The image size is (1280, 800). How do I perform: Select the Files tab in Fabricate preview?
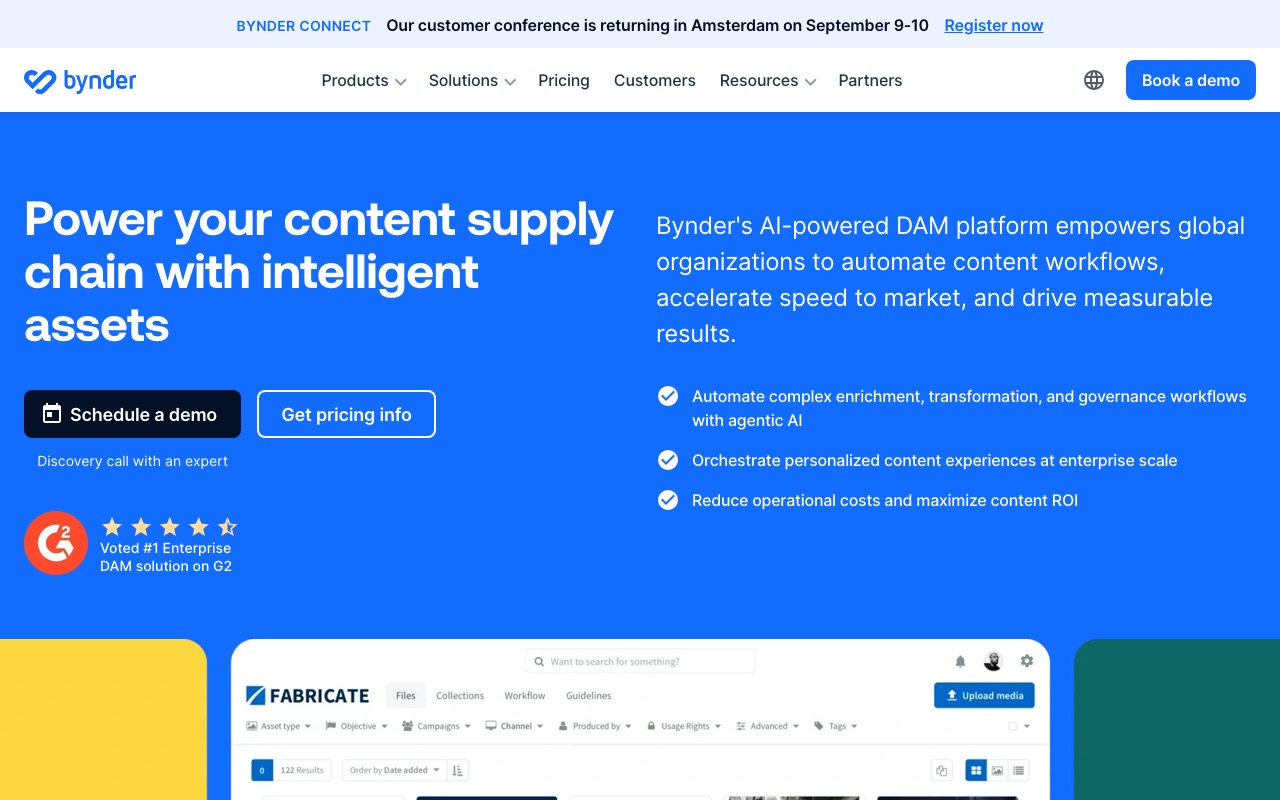point(405,695)
